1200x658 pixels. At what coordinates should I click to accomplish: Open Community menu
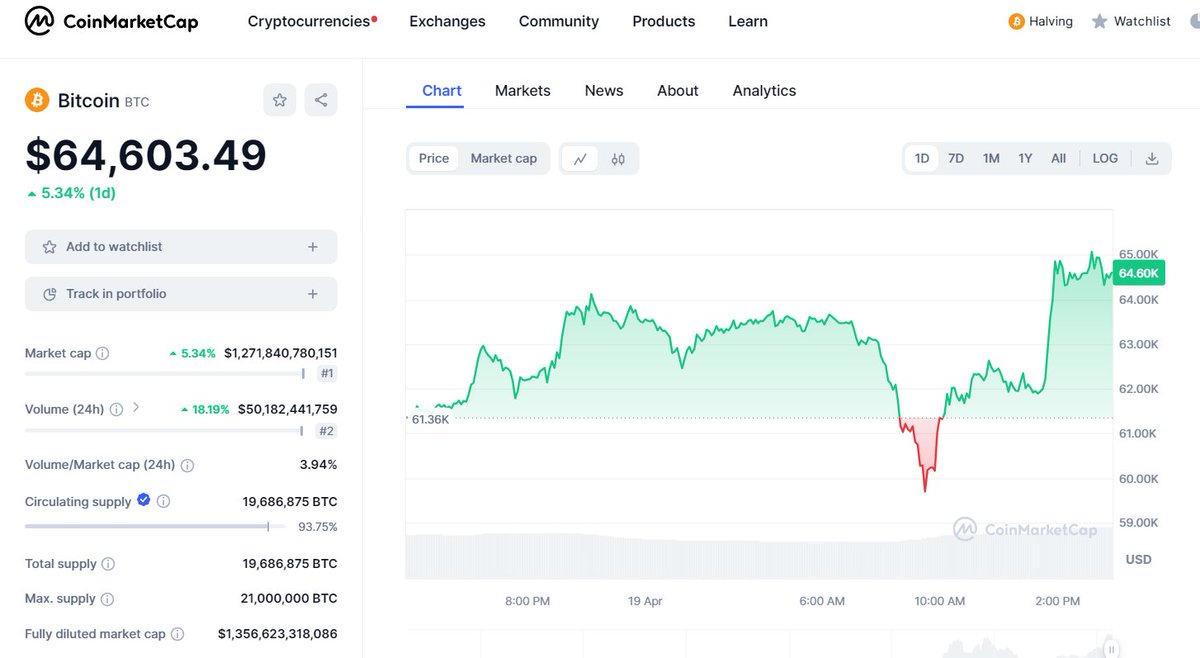(x=559, y=21)
